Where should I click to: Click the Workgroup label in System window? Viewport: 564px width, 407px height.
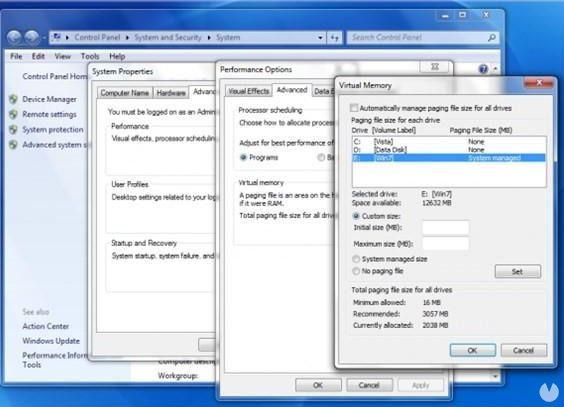(x=178, y=376)
